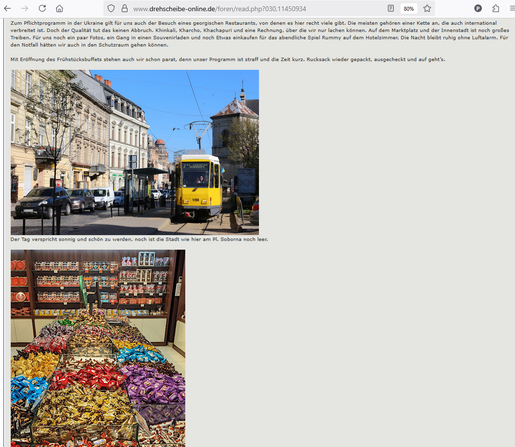Viewport: 515px width, 447px height.
Task: Click the paragraph starting 'Zum Pflichtprogramm in der Ukraine'
Action: click(x=260, y=34)
